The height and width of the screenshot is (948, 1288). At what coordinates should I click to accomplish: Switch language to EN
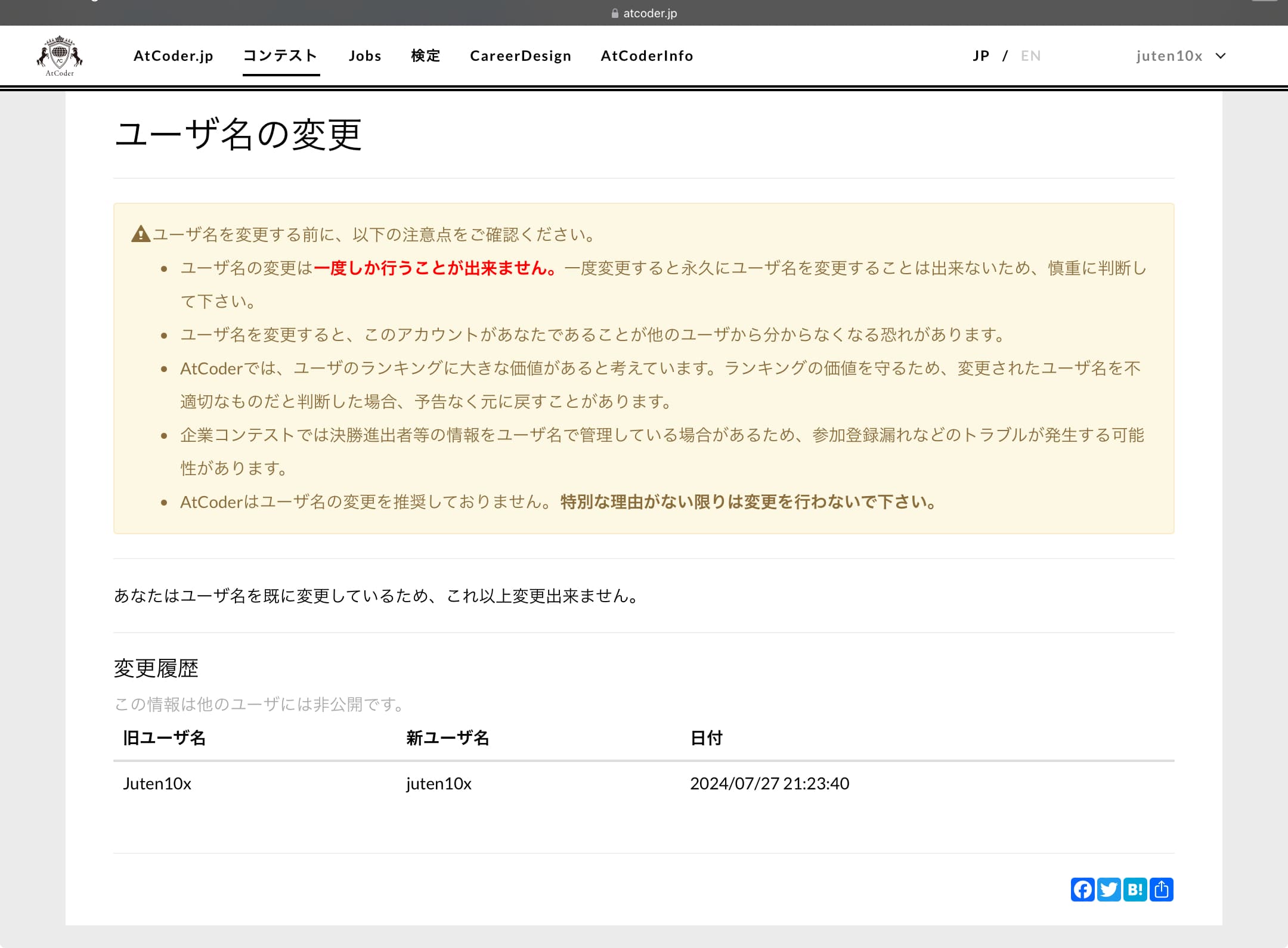point(1030,55)
